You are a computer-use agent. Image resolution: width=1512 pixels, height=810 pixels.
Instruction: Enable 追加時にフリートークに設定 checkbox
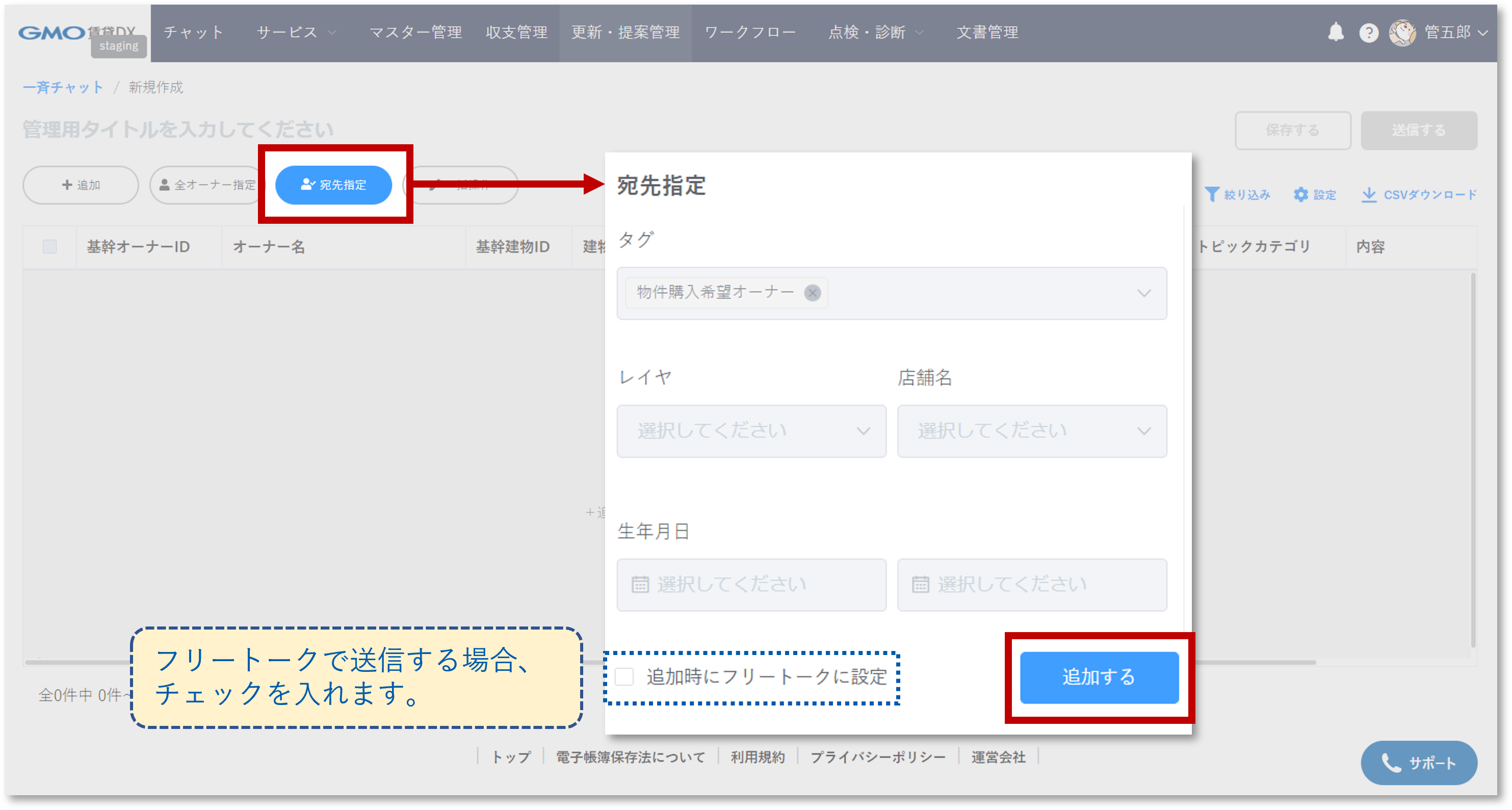pos(624,677)
